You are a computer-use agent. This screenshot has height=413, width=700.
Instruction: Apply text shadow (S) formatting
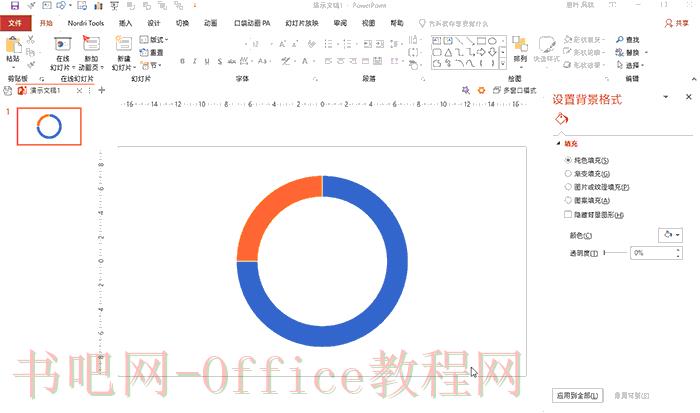[x=220, y=61]
